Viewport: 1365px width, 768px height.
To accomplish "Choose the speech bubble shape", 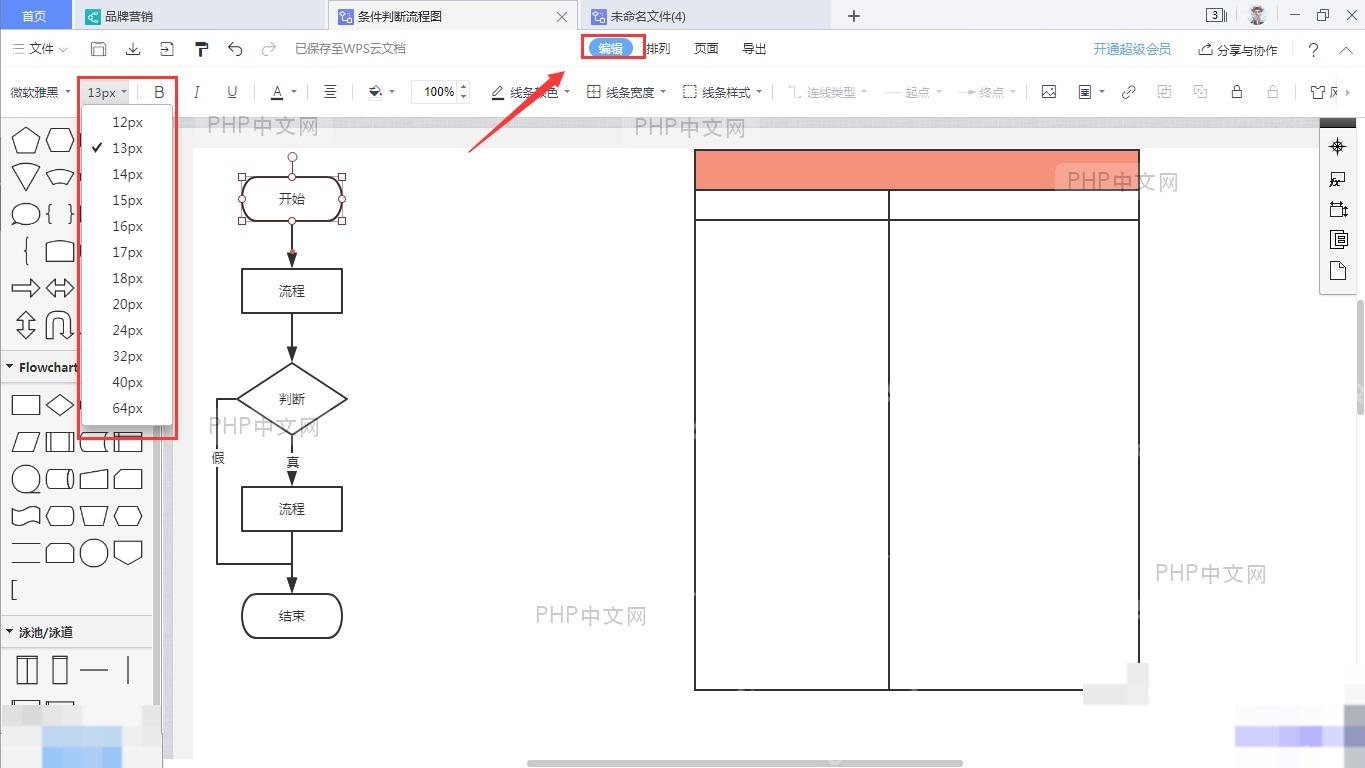I will [25, 214].
